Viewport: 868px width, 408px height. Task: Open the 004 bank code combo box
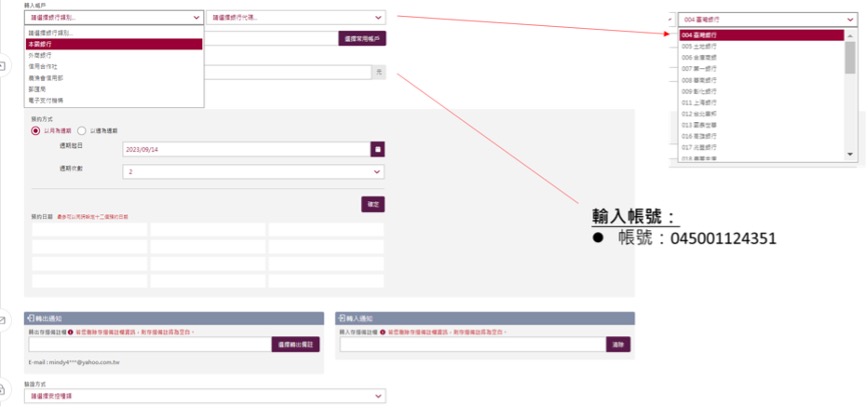tap(767, 19)
